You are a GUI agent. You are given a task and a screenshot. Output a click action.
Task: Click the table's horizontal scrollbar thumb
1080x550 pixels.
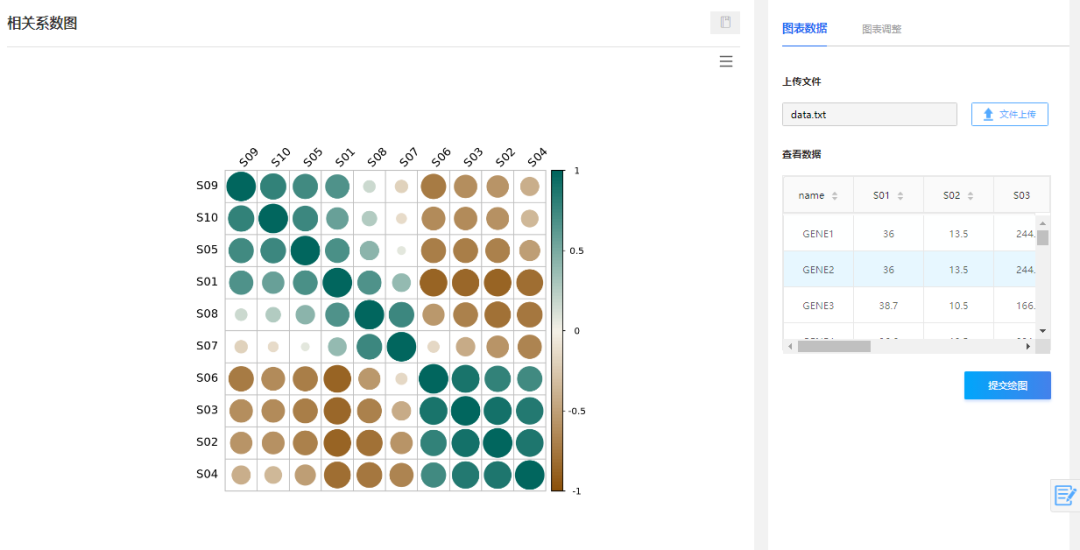tap(834, 346)
